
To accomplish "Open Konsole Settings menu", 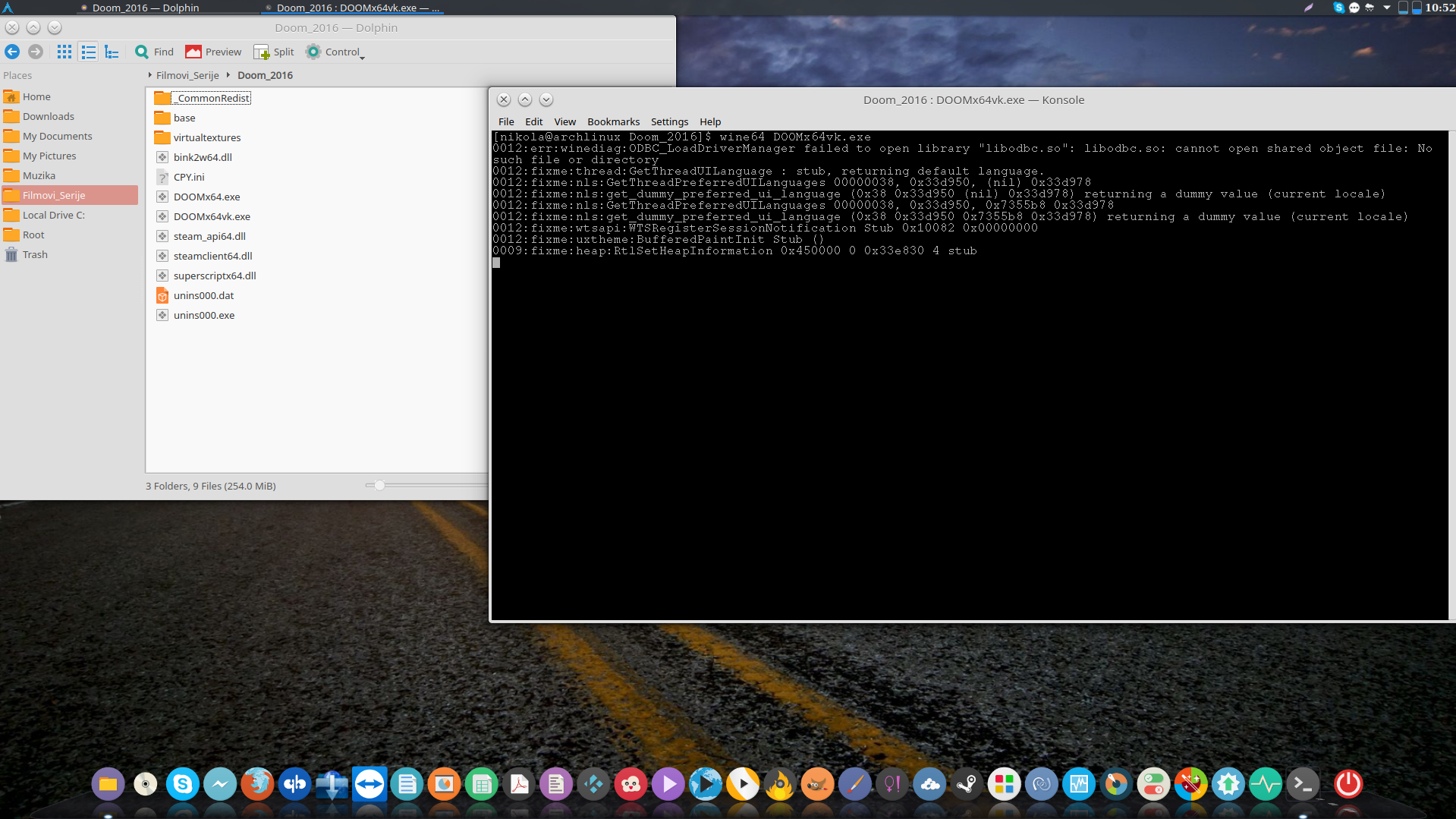I will tap(669, 121).
